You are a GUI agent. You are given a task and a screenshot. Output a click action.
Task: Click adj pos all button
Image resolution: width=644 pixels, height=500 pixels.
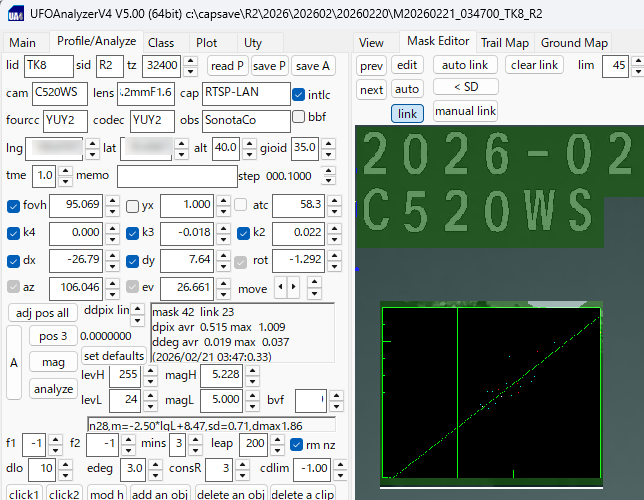click(42, 313)
